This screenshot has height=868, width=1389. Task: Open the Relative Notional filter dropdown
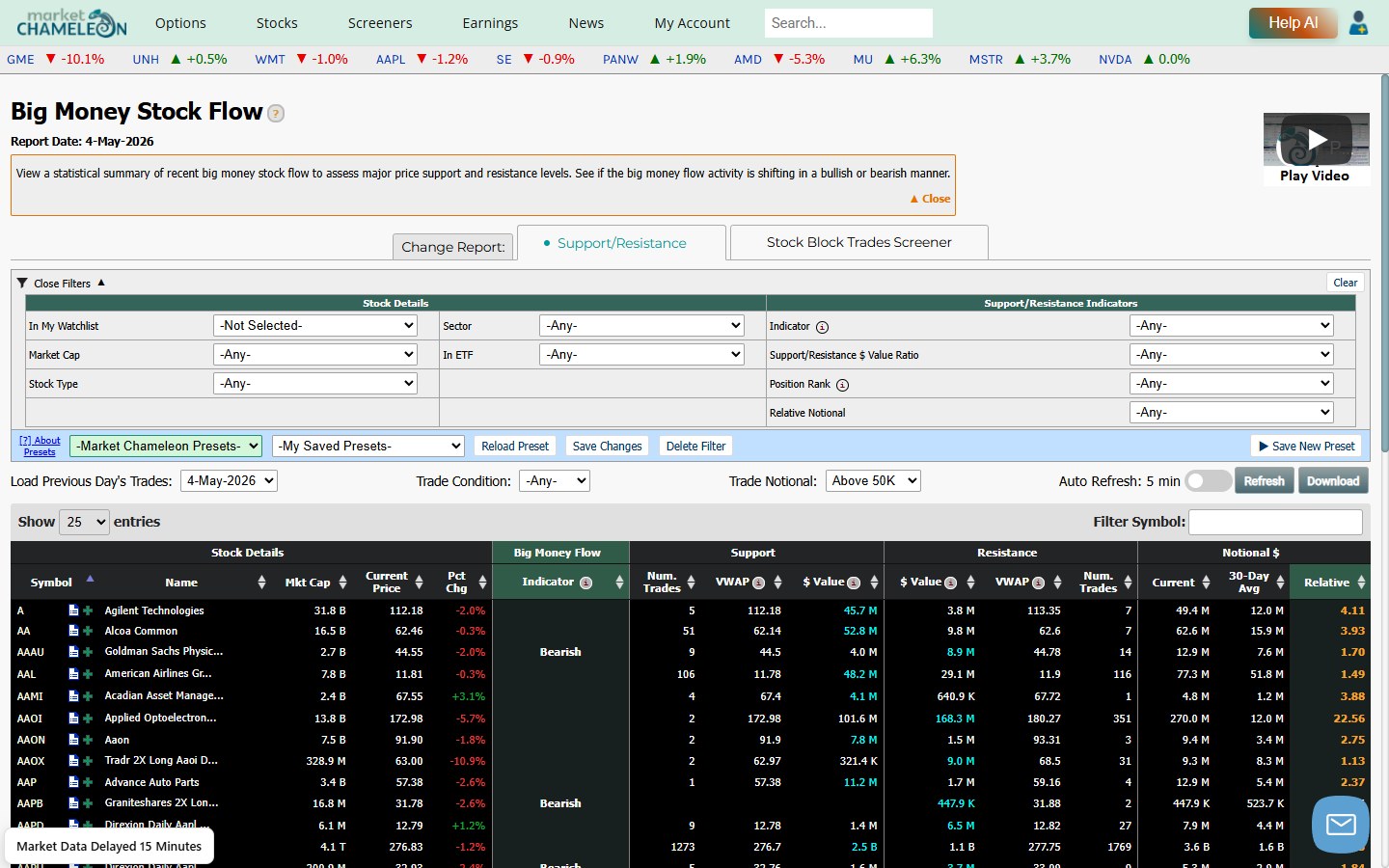[x=1232, y=413]
